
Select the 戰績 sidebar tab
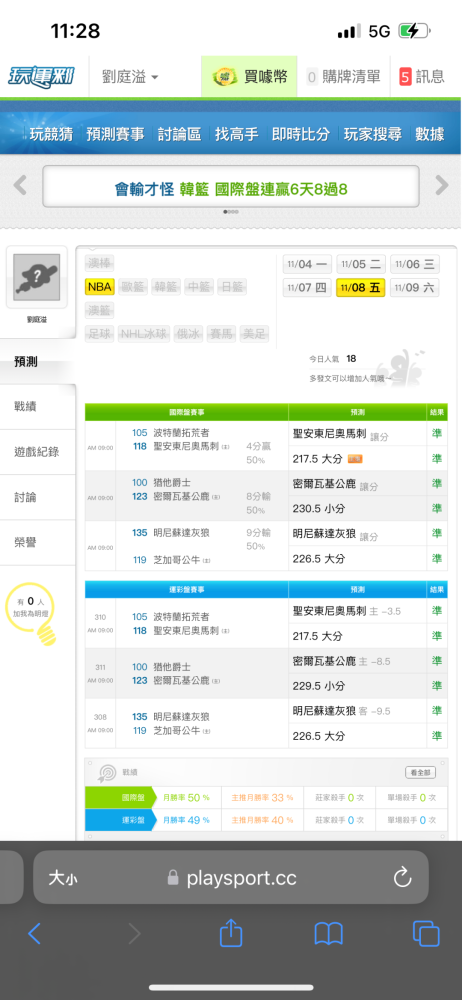click(x=38, y=406)
